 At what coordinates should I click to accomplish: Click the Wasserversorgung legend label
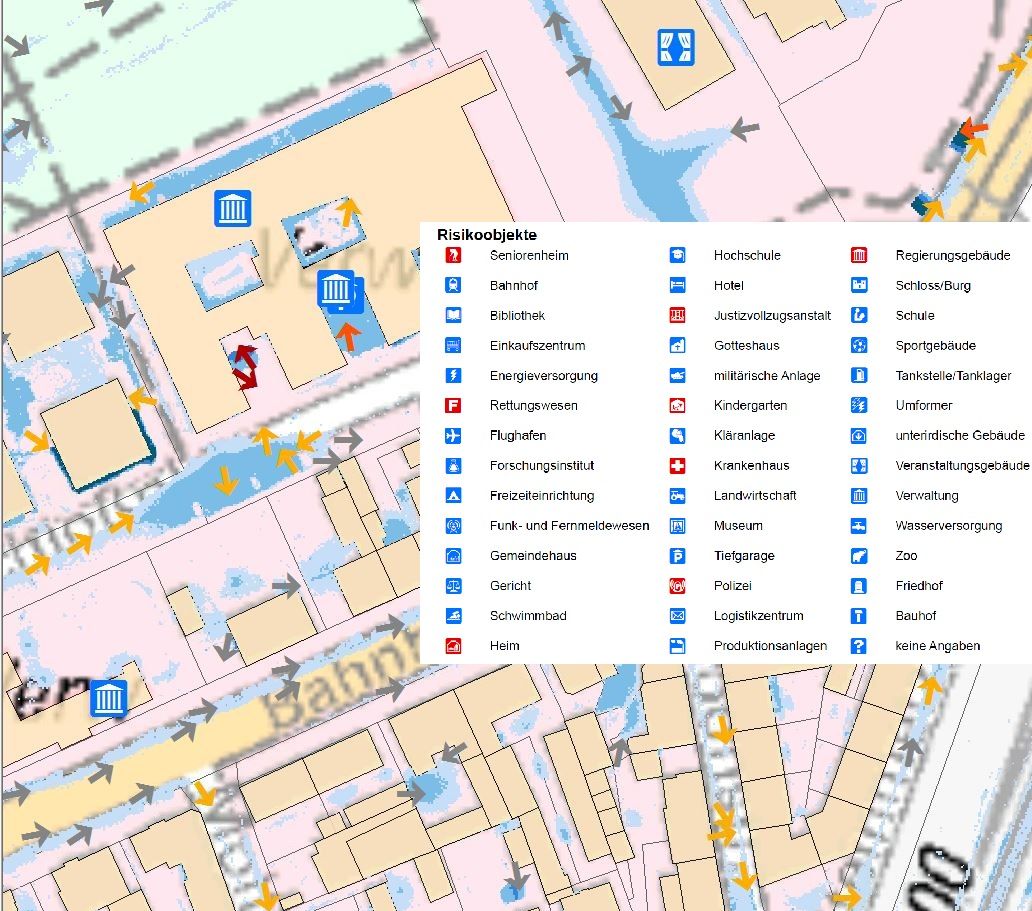coord(948,526)
